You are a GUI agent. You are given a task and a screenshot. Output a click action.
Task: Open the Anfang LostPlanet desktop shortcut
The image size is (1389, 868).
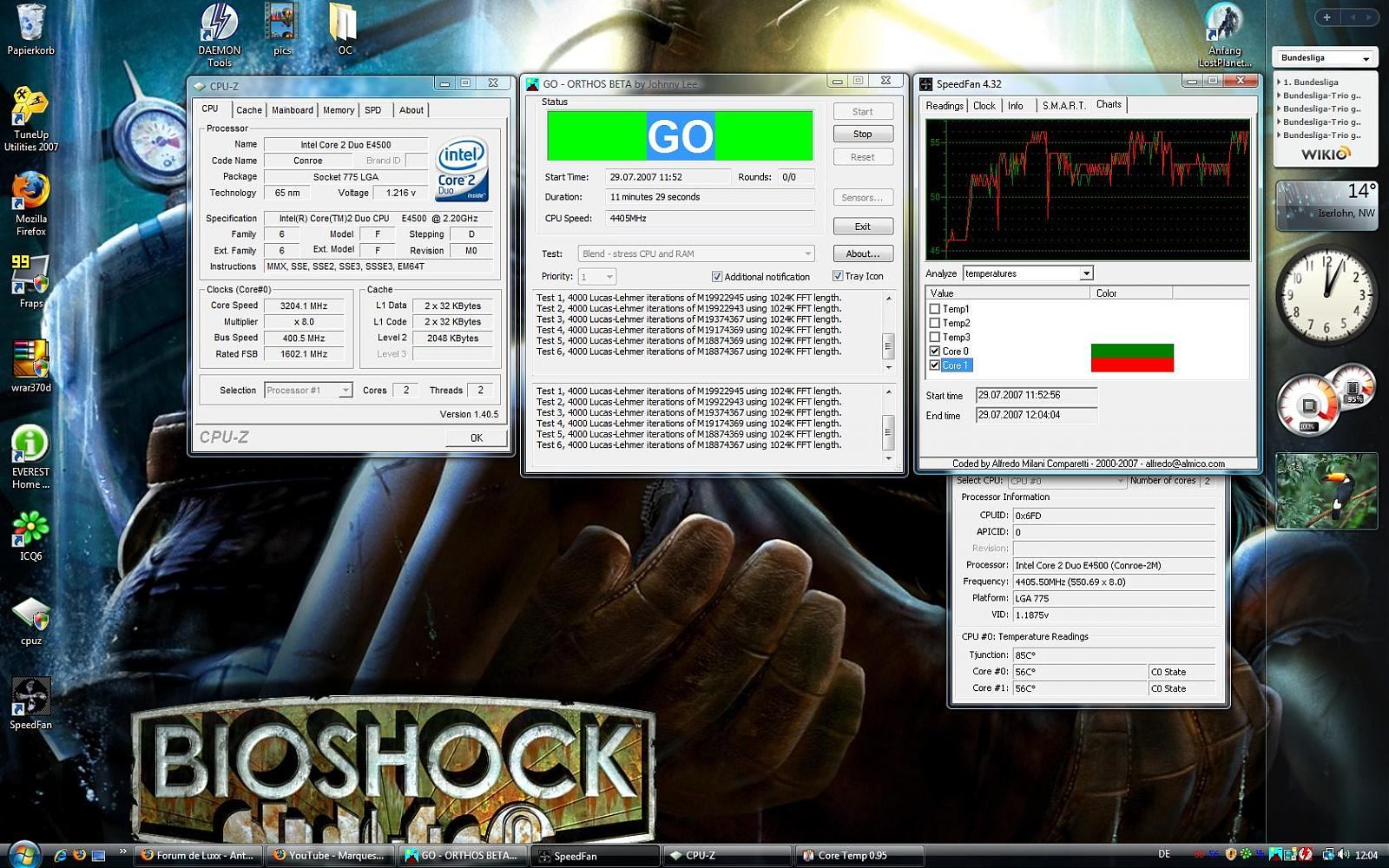click(1225, 35)
